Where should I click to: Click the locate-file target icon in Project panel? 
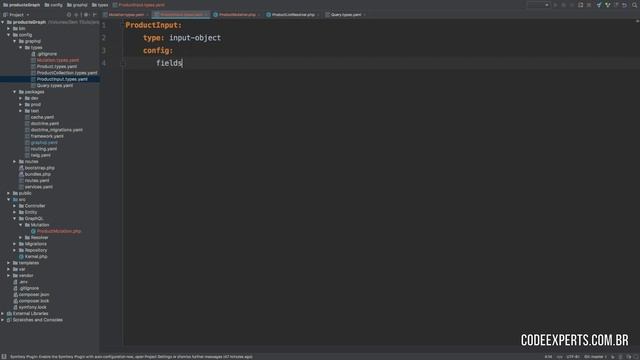69,15
